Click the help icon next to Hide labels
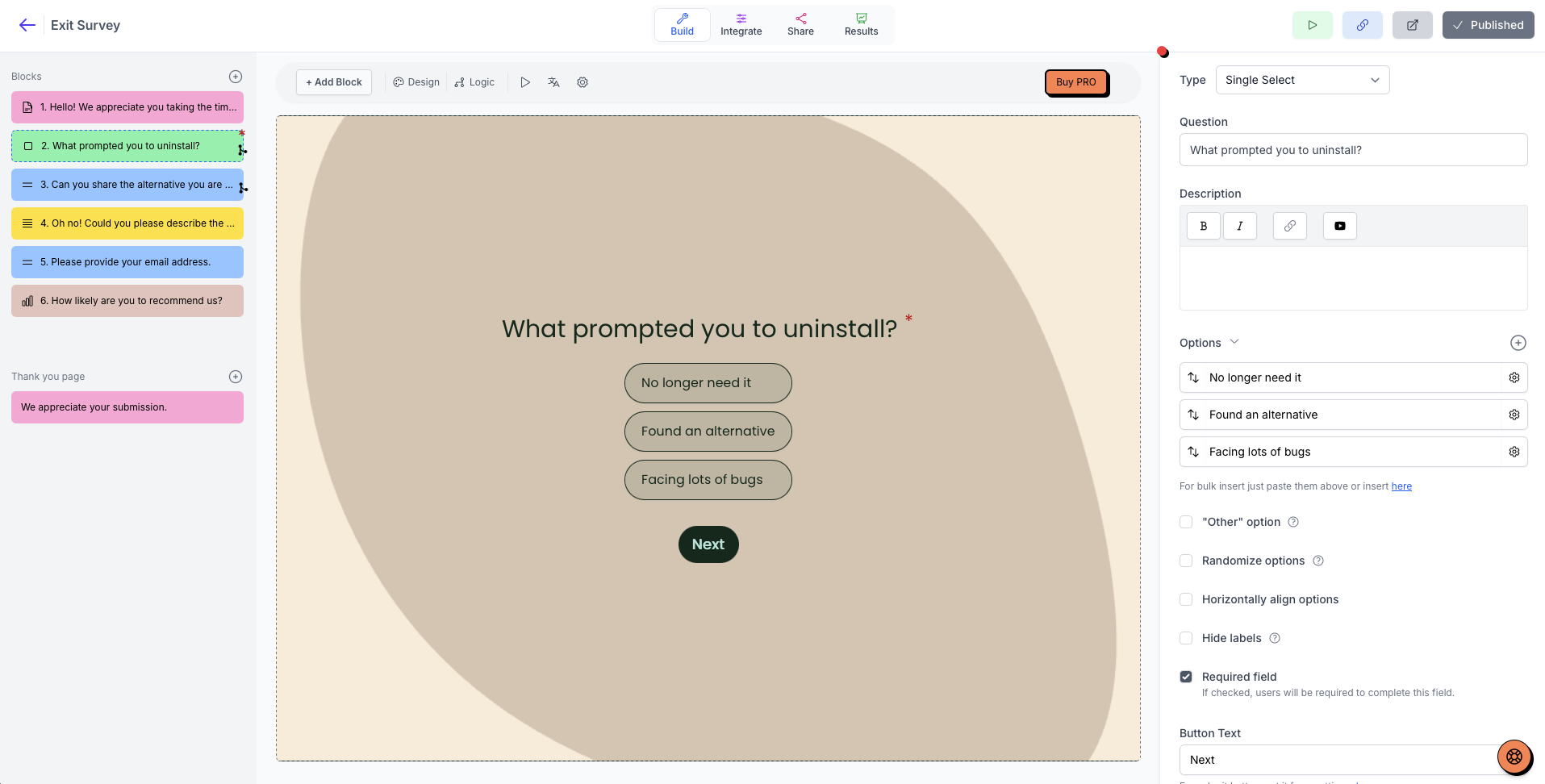Screen dimensions: 1545x784 coord(1275,638)
